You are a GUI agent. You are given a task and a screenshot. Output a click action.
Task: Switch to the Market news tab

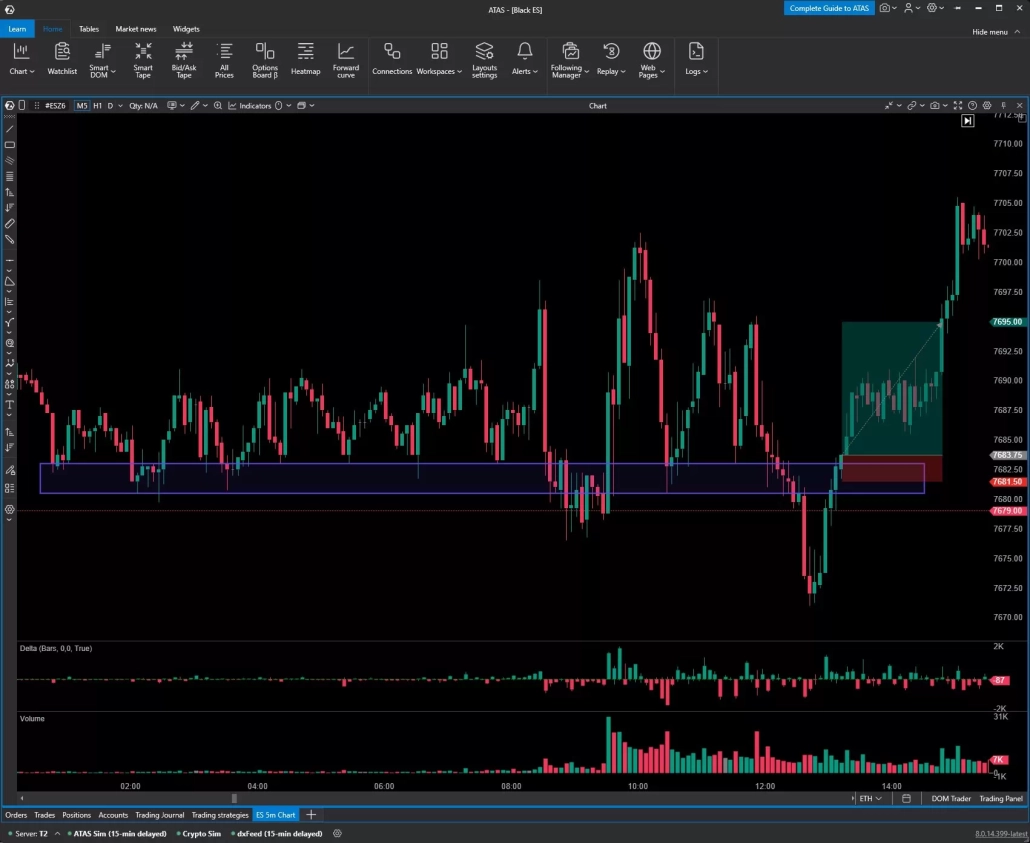pos(136,29)
